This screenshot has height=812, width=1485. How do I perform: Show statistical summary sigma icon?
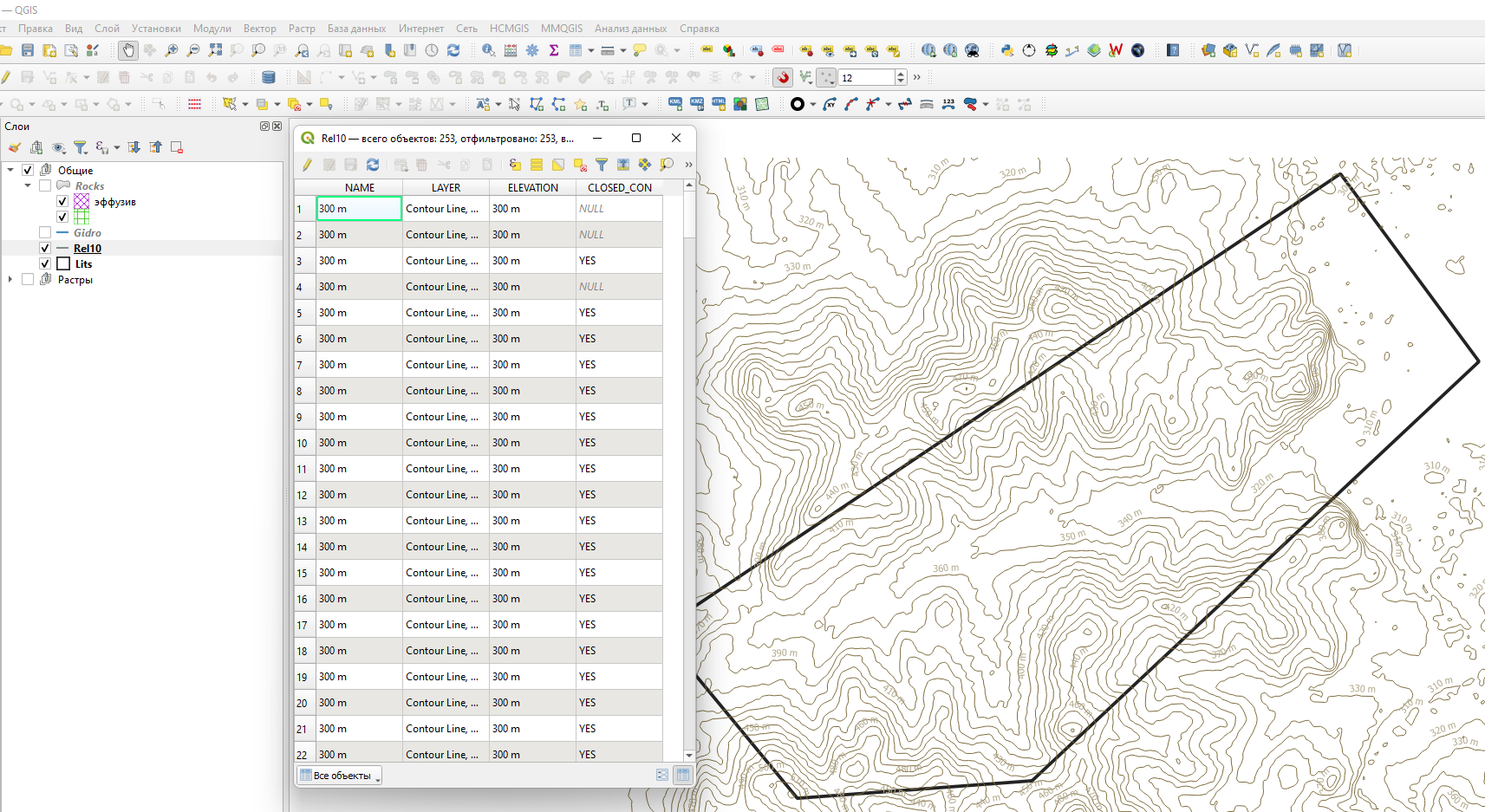click(x=554, y=50)
